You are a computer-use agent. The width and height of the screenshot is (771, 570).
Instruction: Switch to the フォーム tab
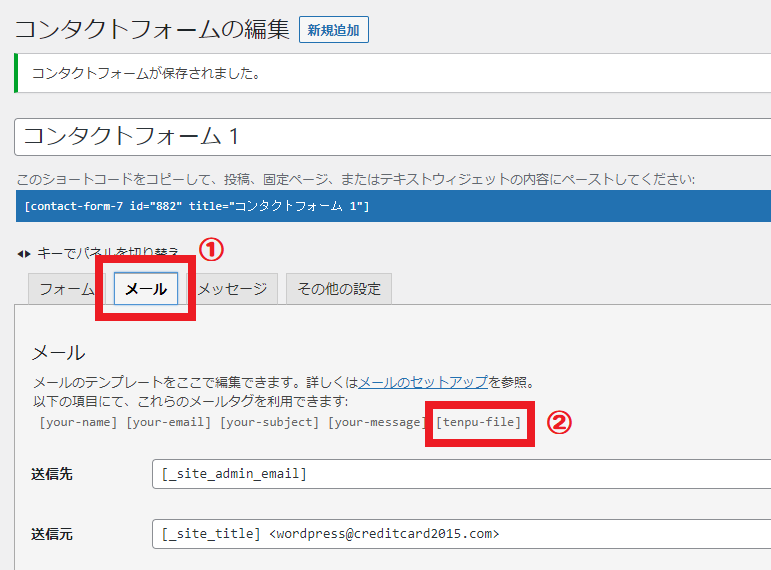point(66,289)
